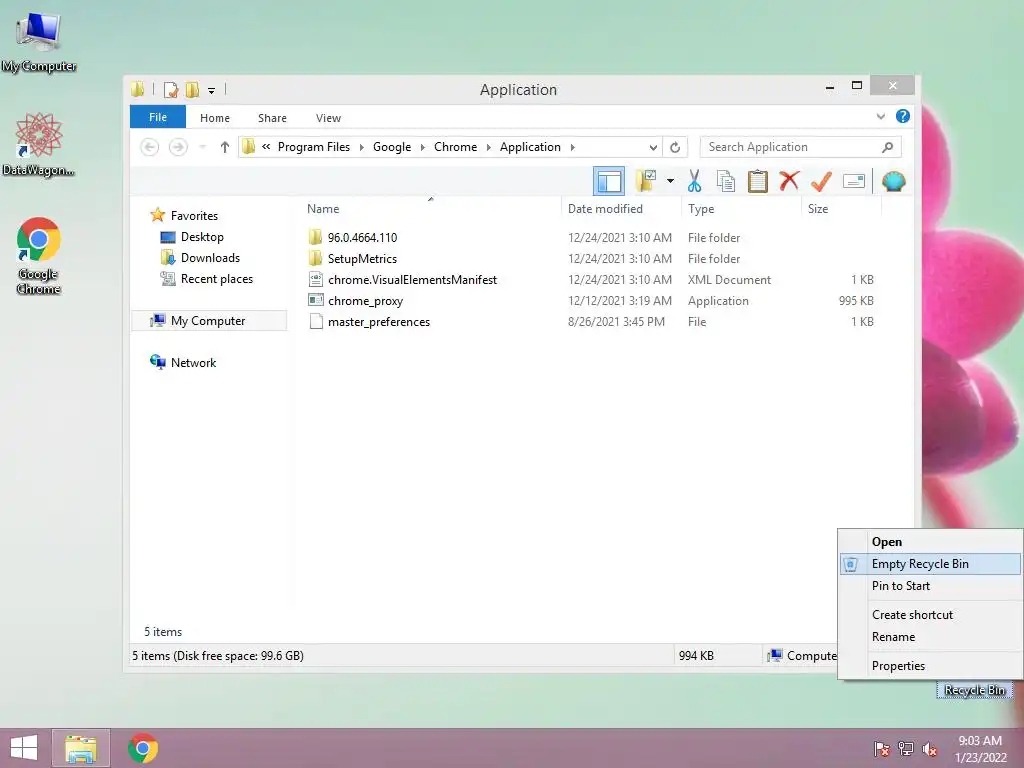Click the orange checkmark Properties icon
Image resolution: width=1024 pixels, height=768 pixels.
[x=821, y=181]
